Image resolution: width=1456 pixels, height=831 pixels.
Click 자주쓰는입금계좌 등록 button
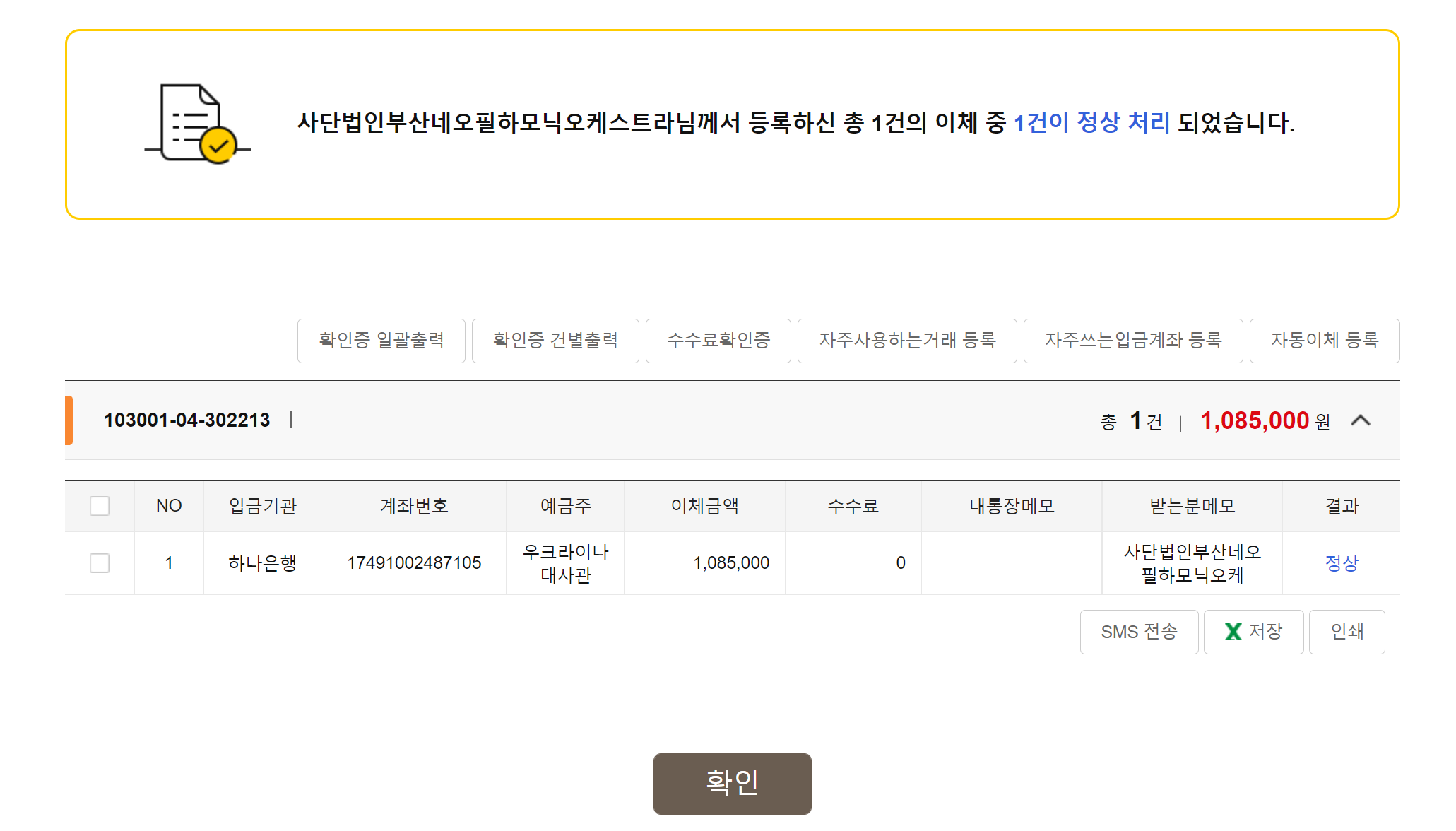(x=1132, y=341)
